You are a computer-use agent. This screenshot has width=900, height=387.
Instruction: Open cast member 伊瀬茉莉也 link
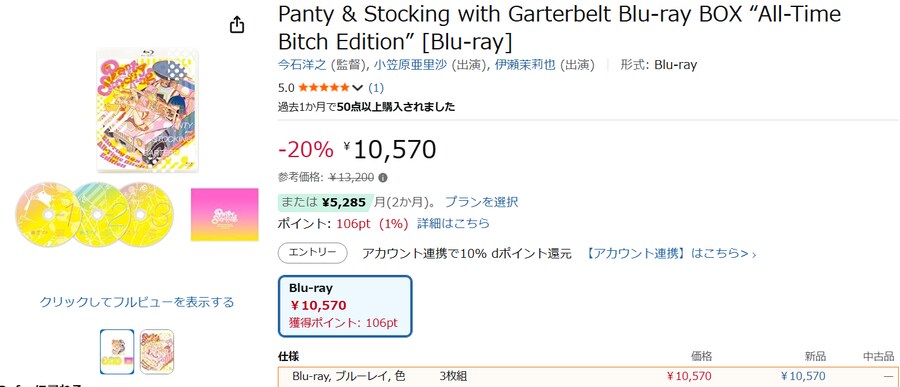click(x=525, y=65)
